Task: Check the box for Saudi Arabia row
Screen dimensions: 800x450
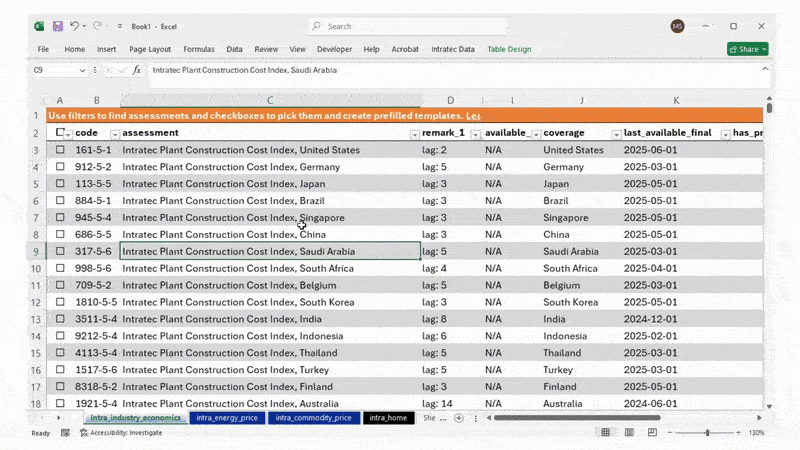Action: [x=60, y=251]
